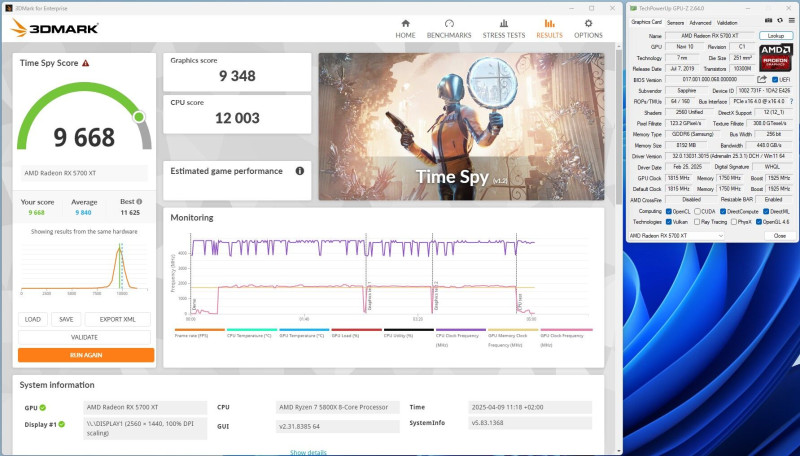Go to STRESS TESTS section

(504, 29)
